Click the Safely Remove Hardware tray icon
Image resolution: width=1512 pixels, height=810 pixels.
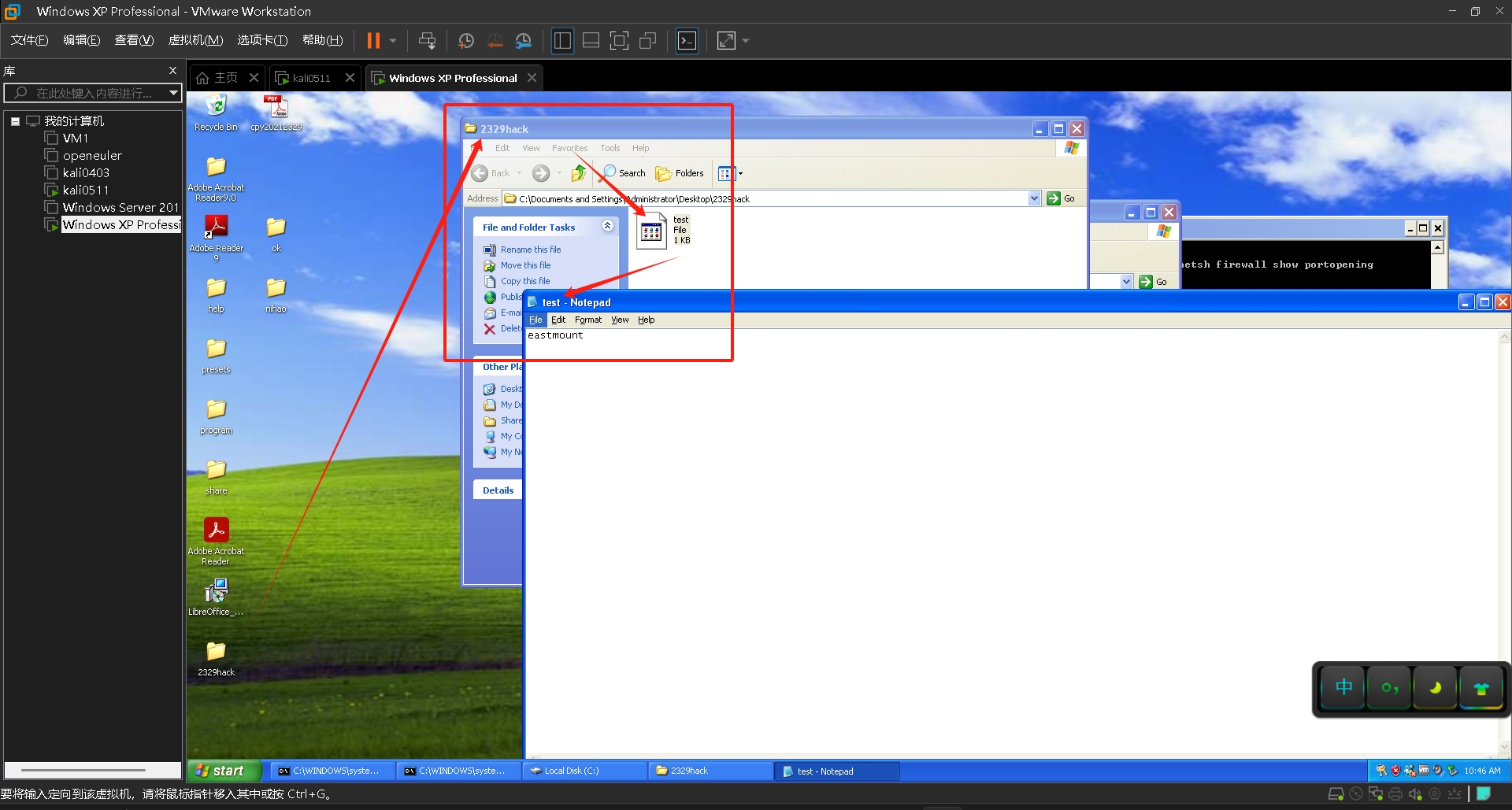[x=1452, y=771]
